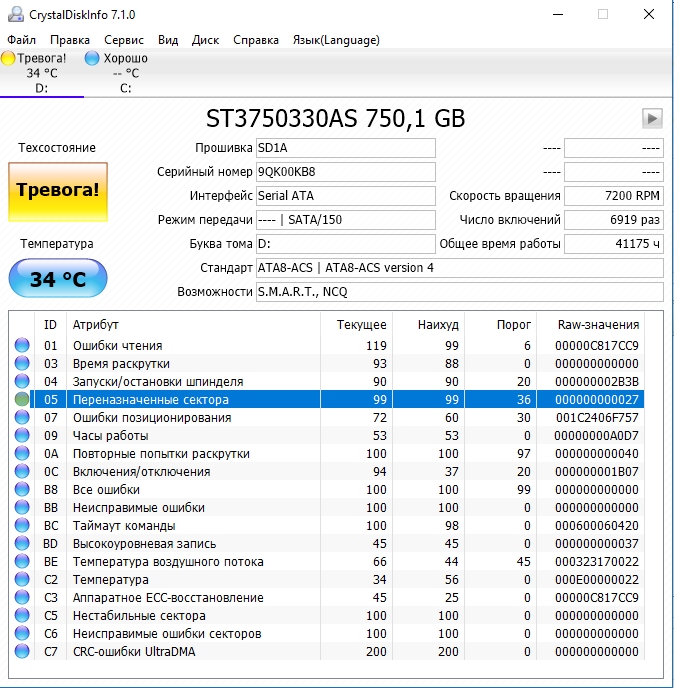Select the C: disk tab with Хорошо status
Screen dimensions: 674x688
point(125,73)
